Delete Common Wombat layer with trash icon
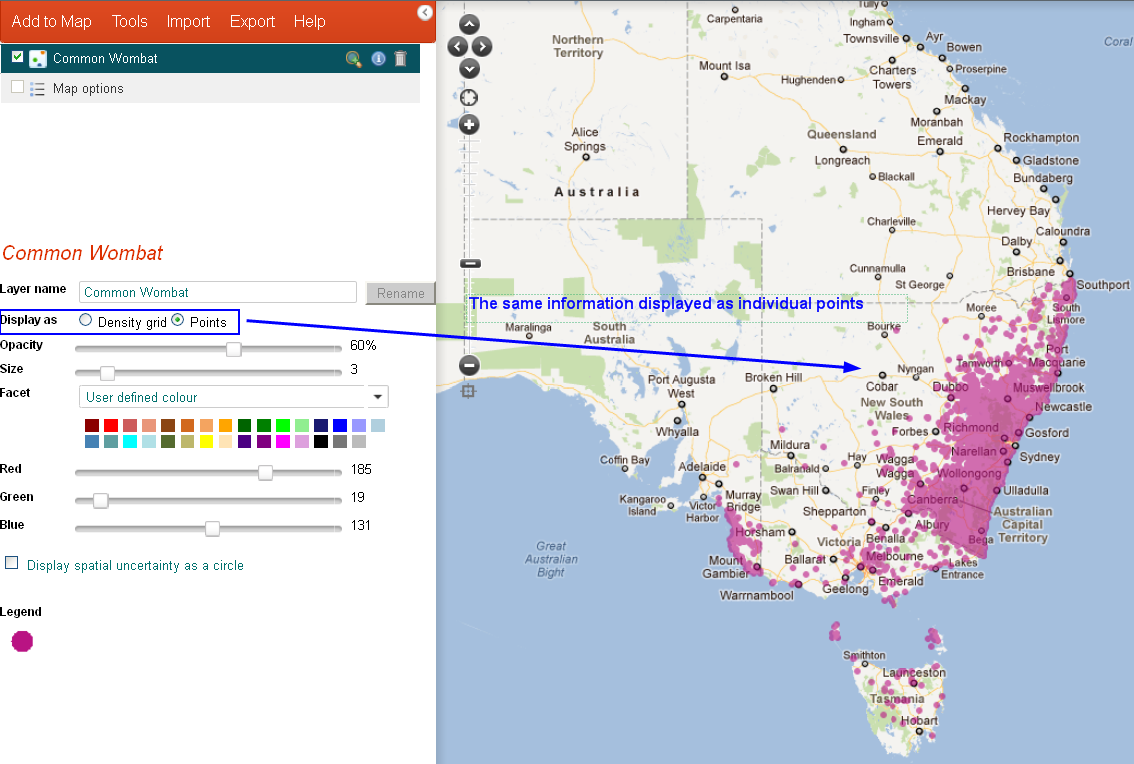This screenshot has width=1134, height=764. tap(401, 59)
